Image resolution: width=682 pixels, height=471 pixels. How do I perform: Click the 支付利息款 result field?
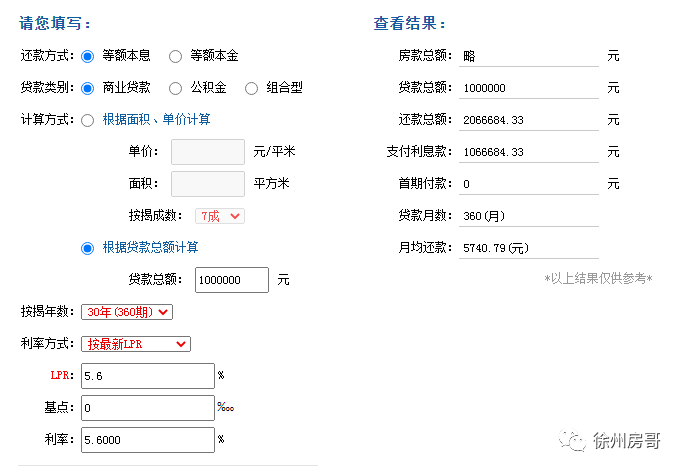(528, 152)
